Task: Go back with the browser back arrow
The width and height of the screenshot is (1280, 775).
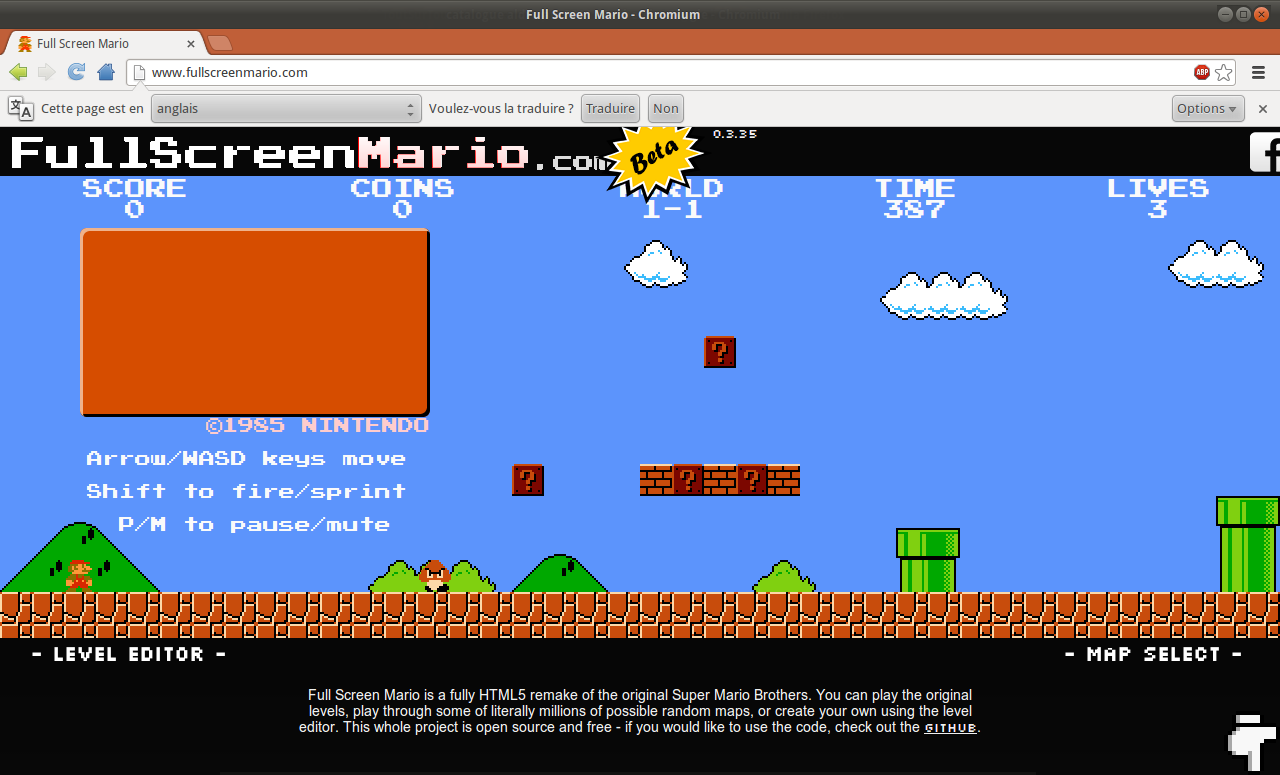Action: coord(18,72)
